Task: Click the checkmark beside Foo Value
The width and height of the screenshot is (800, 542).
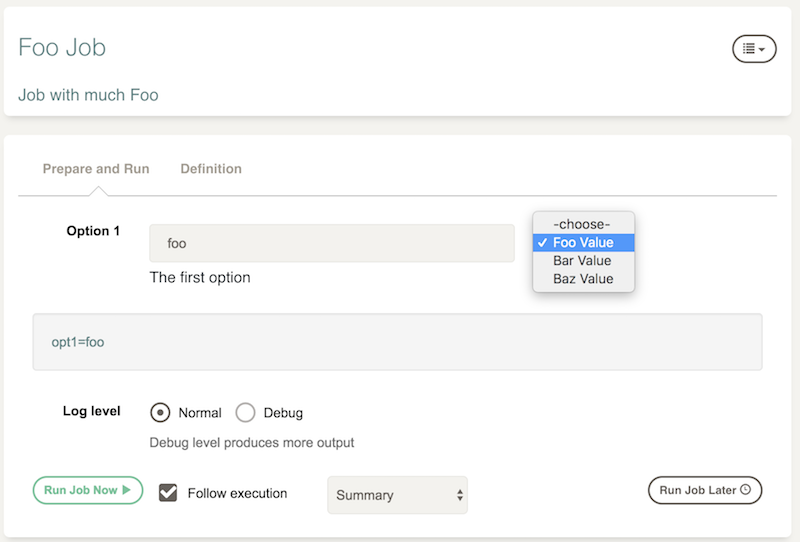Action: pos(542,242)
